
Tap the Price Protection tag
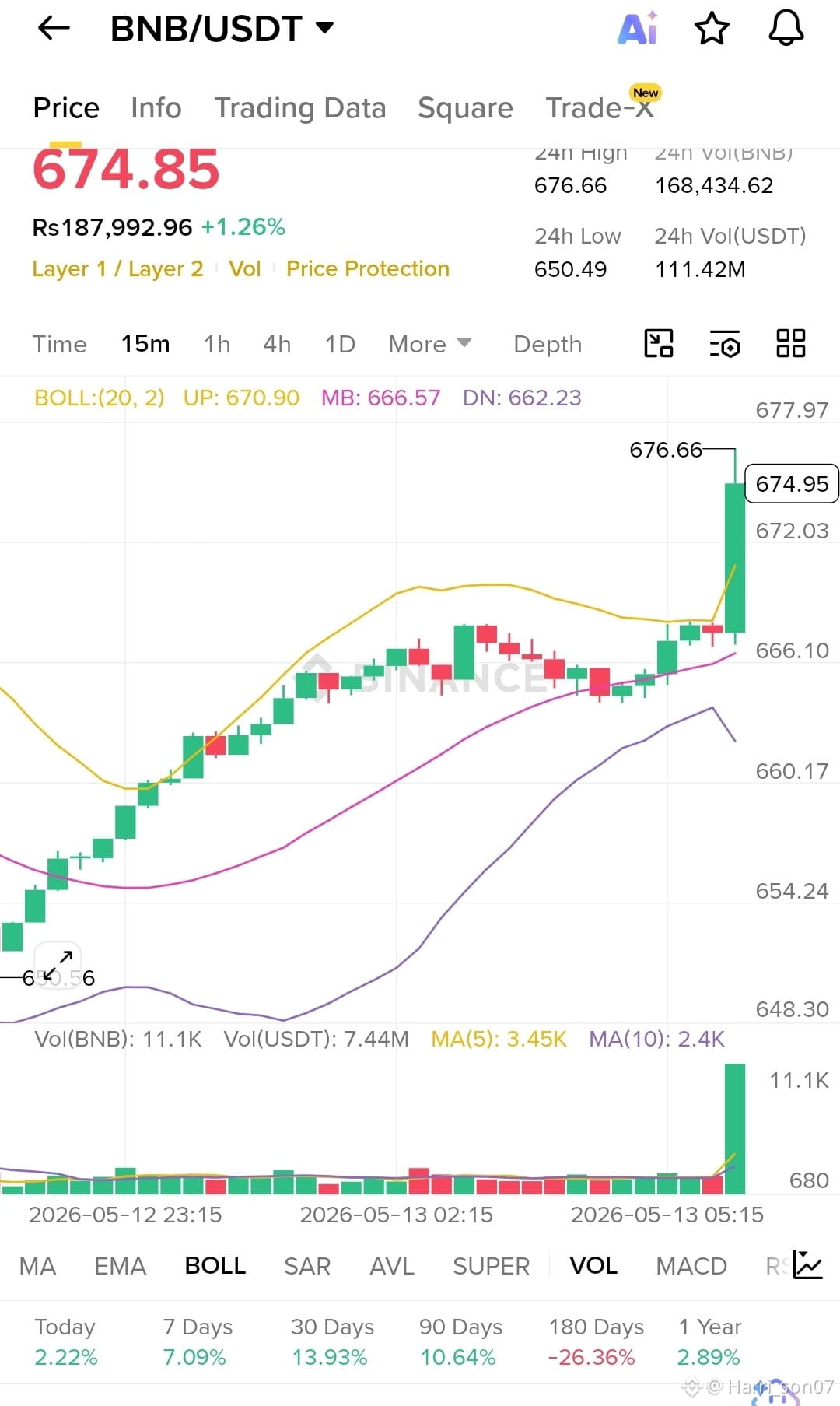(368, 268)
